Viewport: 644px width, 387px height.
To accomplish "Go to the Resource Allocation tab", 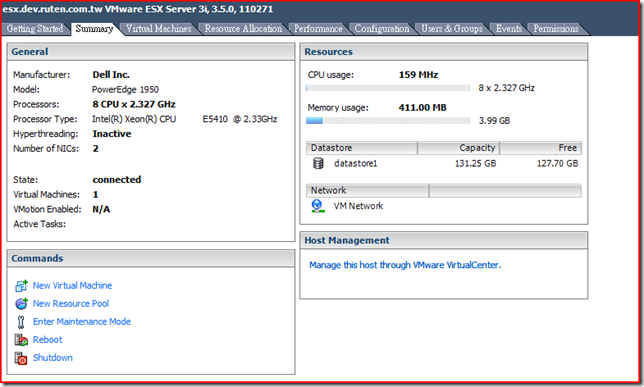I will pos(244,29).
